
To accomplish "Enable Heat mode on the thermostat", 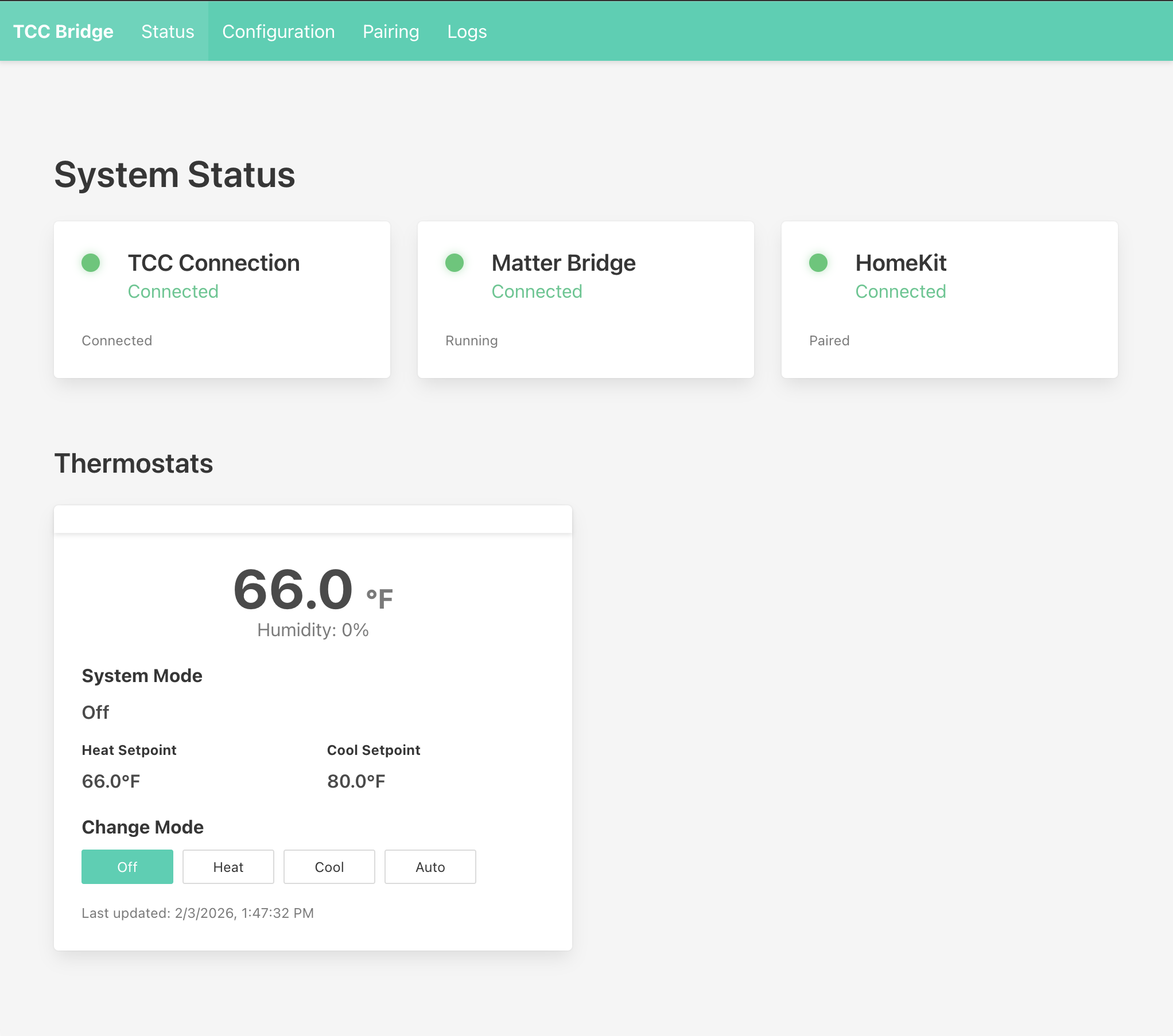I will click(x=228, y=867).
